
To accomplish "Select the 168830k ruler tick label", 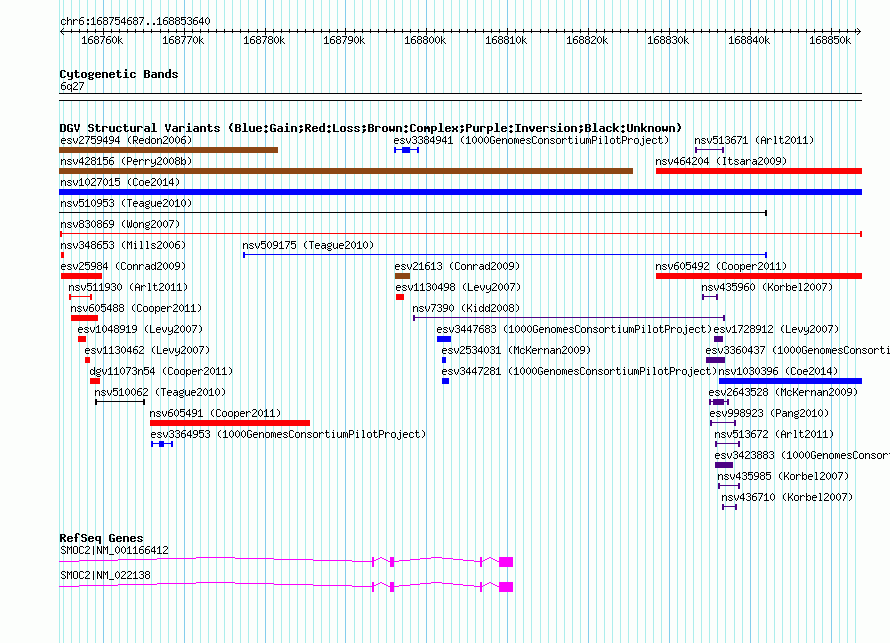I will coord(668,40).
